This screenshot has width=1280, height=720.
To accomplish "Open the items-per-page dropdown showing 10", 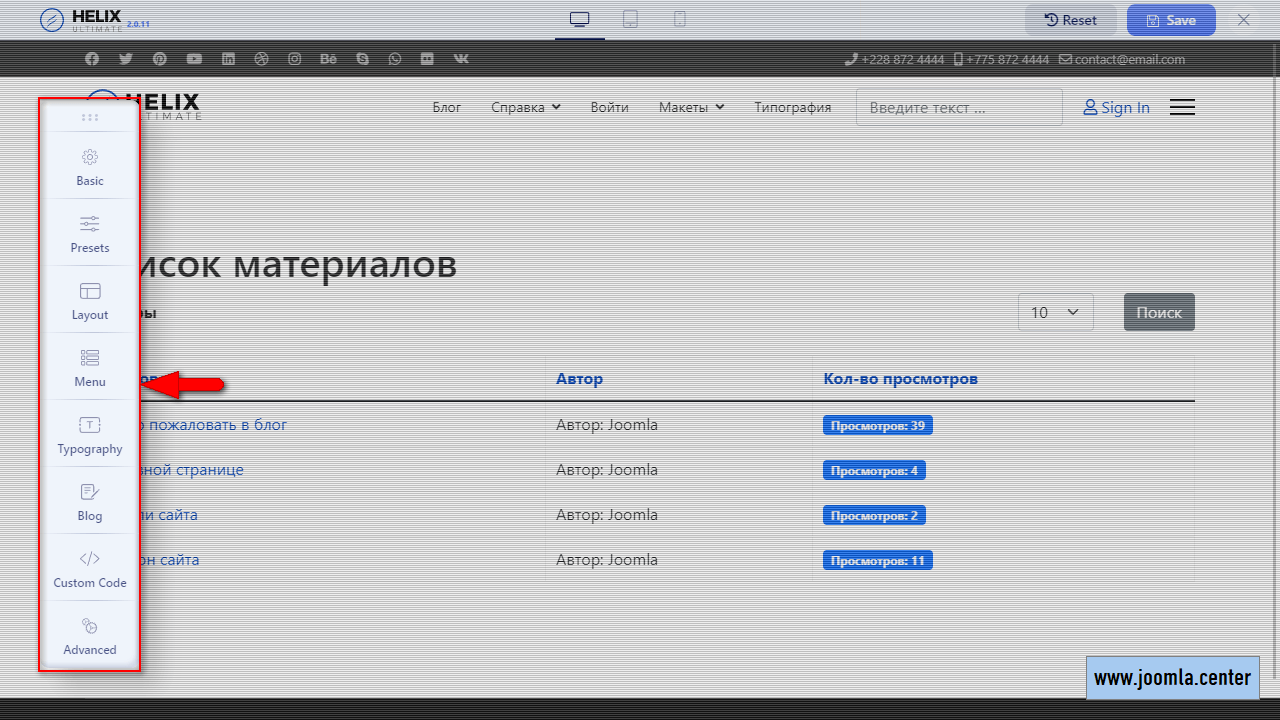I will [1055, 312].
